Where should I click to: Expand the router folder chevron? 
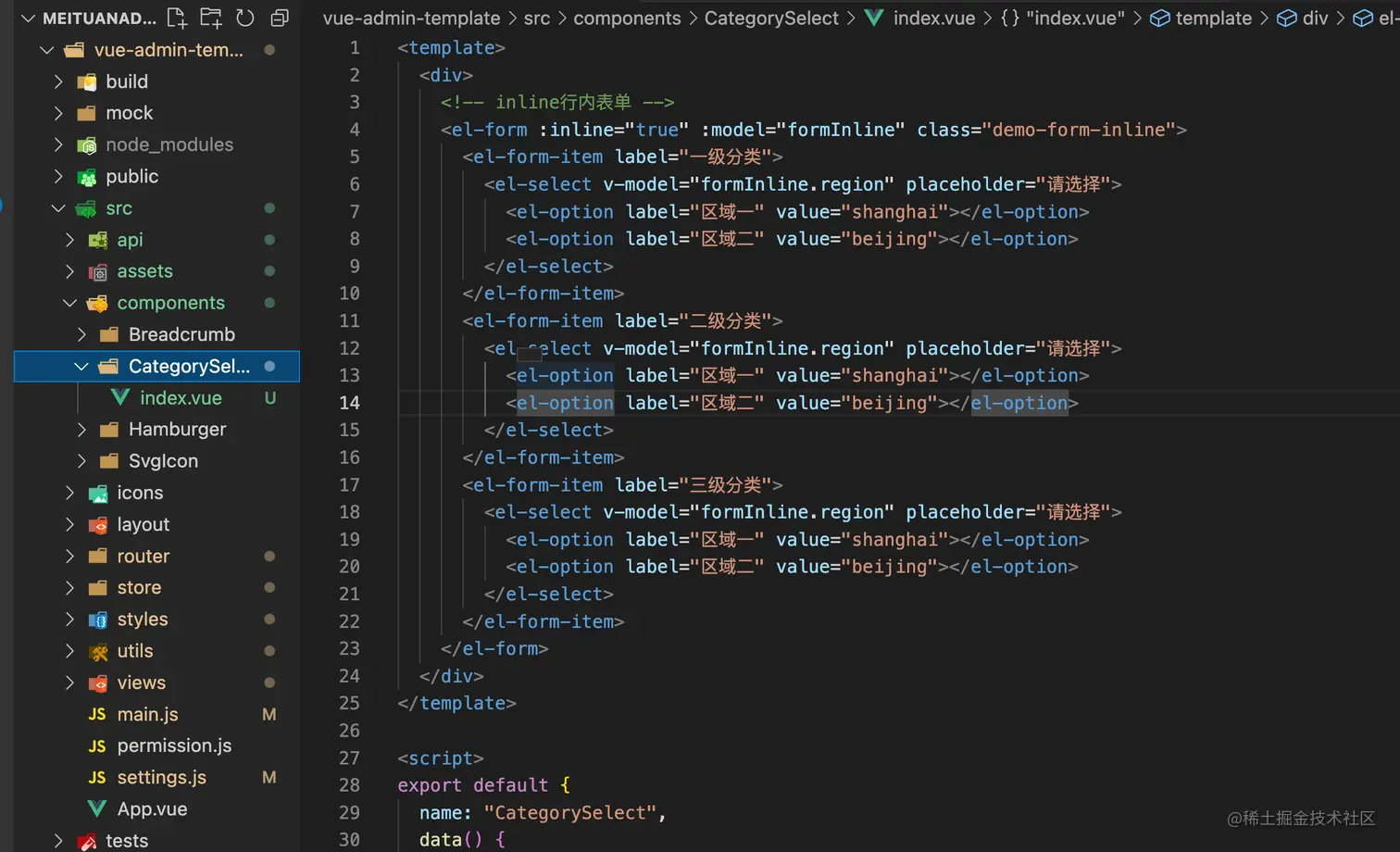coord(69,556)
